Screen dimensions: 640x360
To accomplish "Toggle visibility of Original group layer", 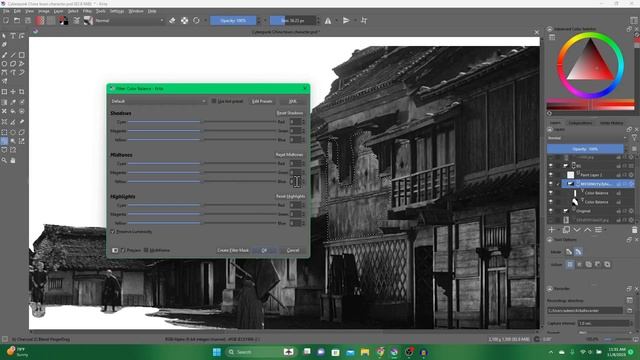I will click(x=551, y=211).
